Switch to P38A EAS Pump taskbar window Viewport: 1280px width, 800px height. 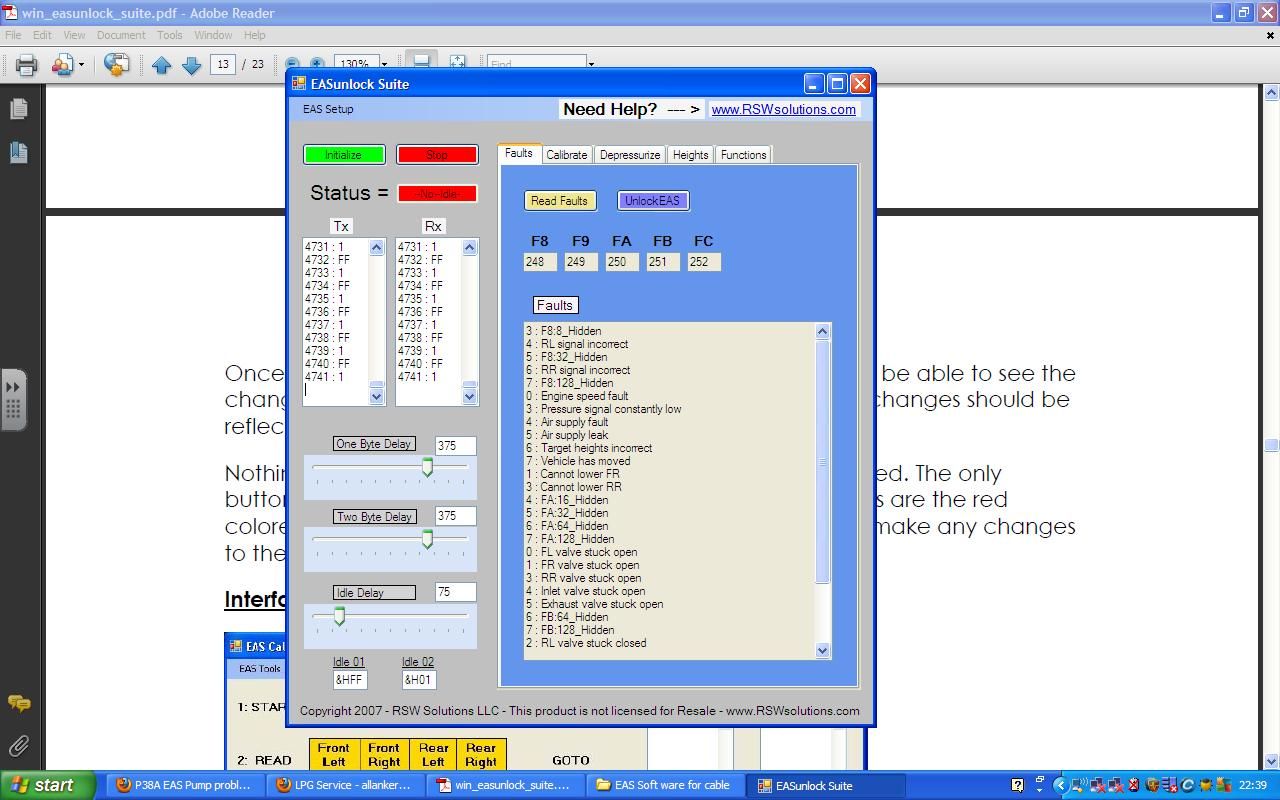184,785
